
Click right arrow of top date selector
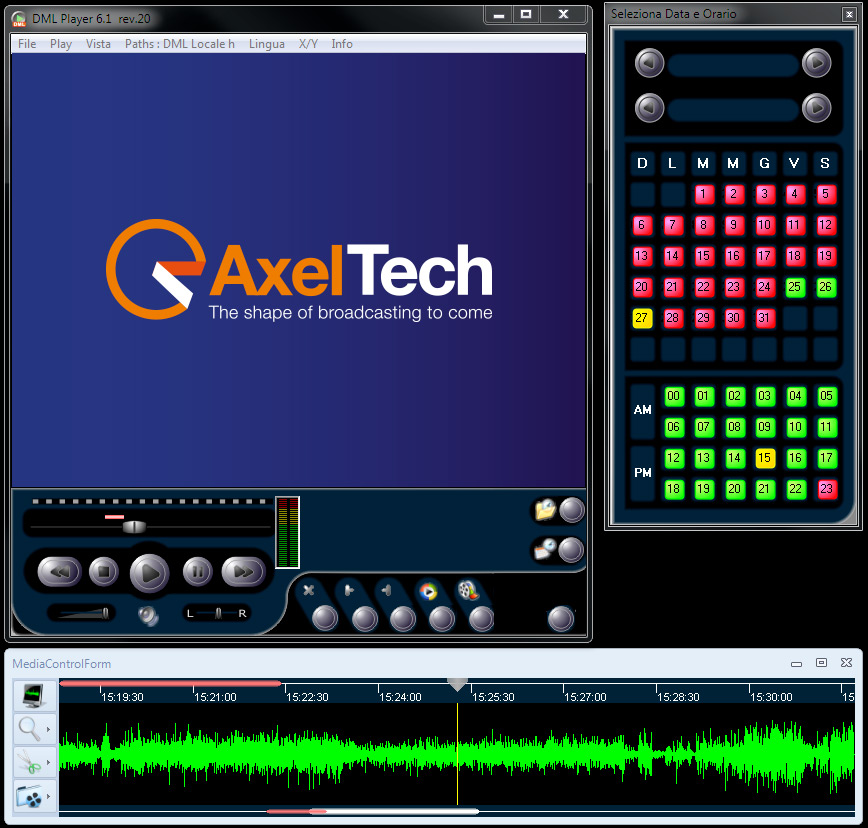point(817,64)
